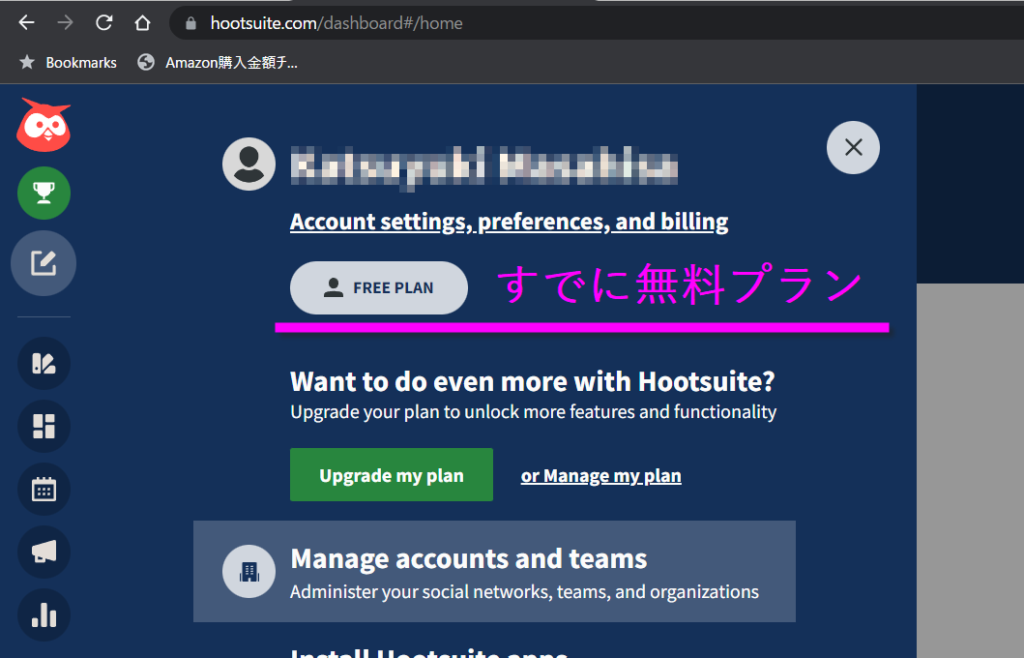Viewport: 1024px width, 658px height.
Task: Open Account settings, preferences, and billing link
Action: pos(509,222)
